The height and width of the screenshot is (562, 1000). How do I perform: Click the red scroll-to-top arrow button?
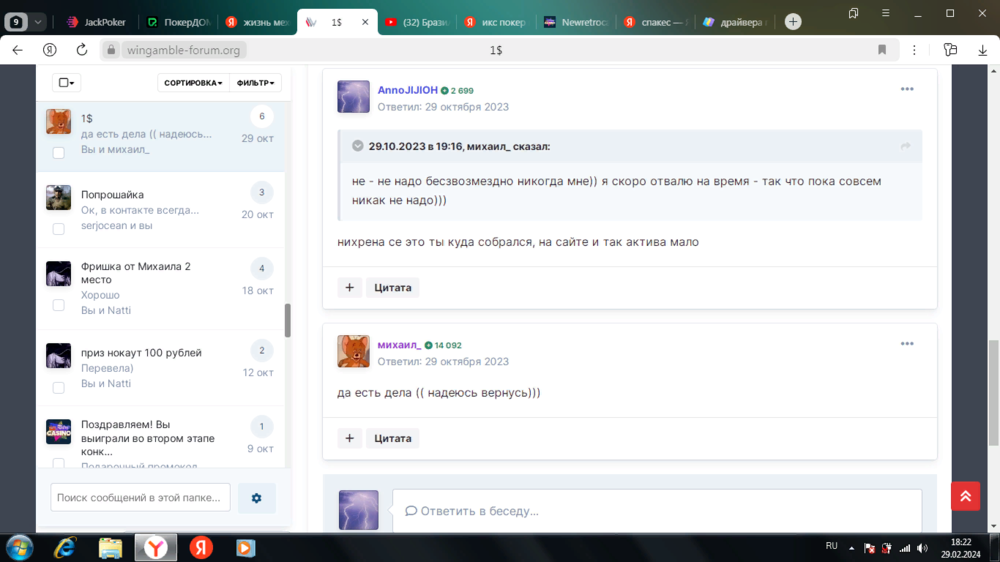[965, 496]
